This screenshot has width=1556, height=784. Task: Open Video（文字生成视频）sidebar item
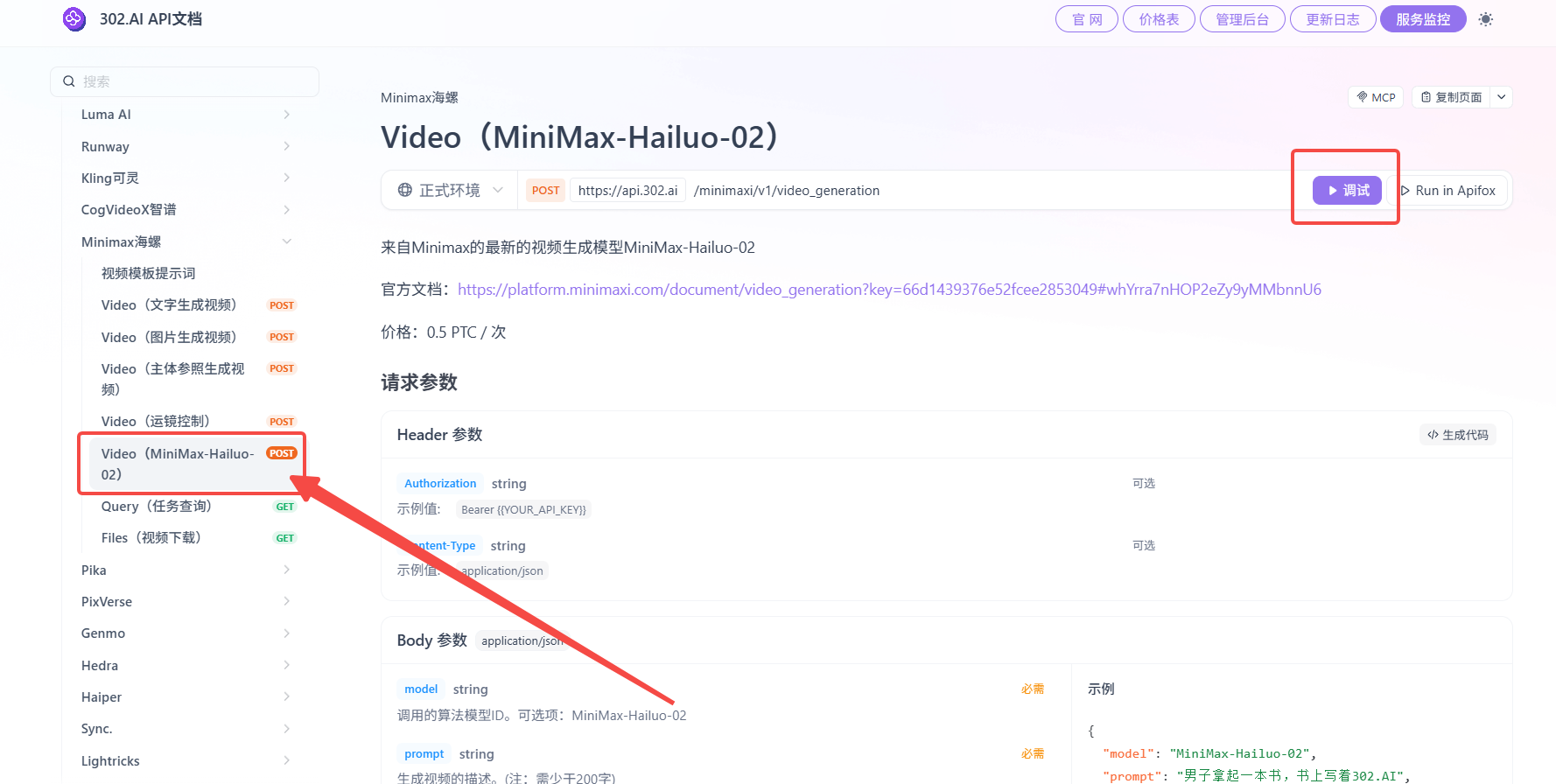195,304
